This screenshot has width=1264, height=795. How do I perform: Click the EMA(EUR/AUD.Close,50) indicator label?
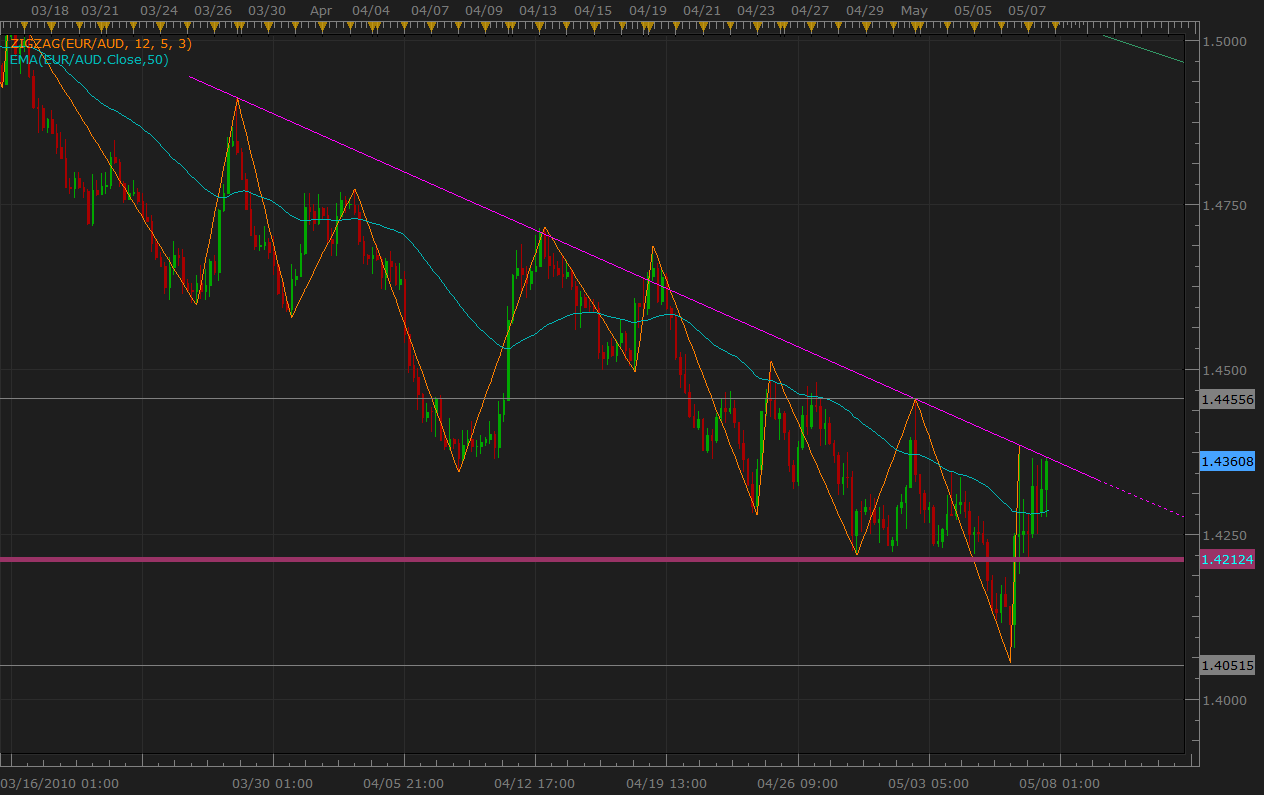pyautogui.click(x=89, y=59)
